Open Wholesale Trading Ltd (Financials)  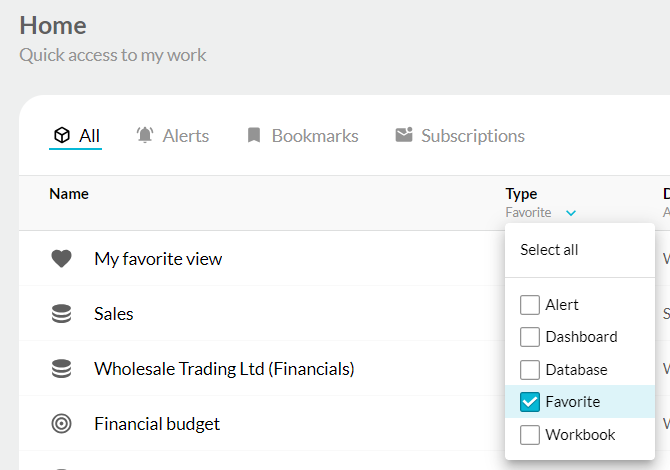tap(224, 369)
